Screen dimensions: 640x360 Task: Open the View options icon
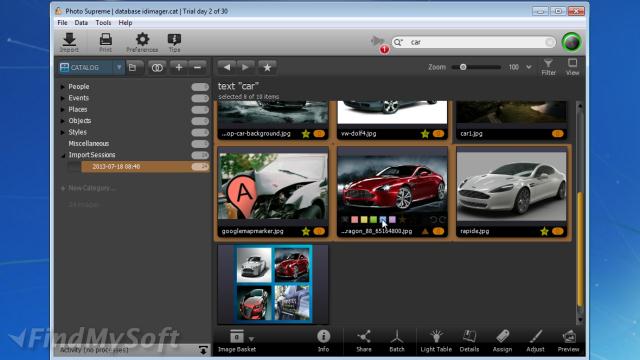572,67
